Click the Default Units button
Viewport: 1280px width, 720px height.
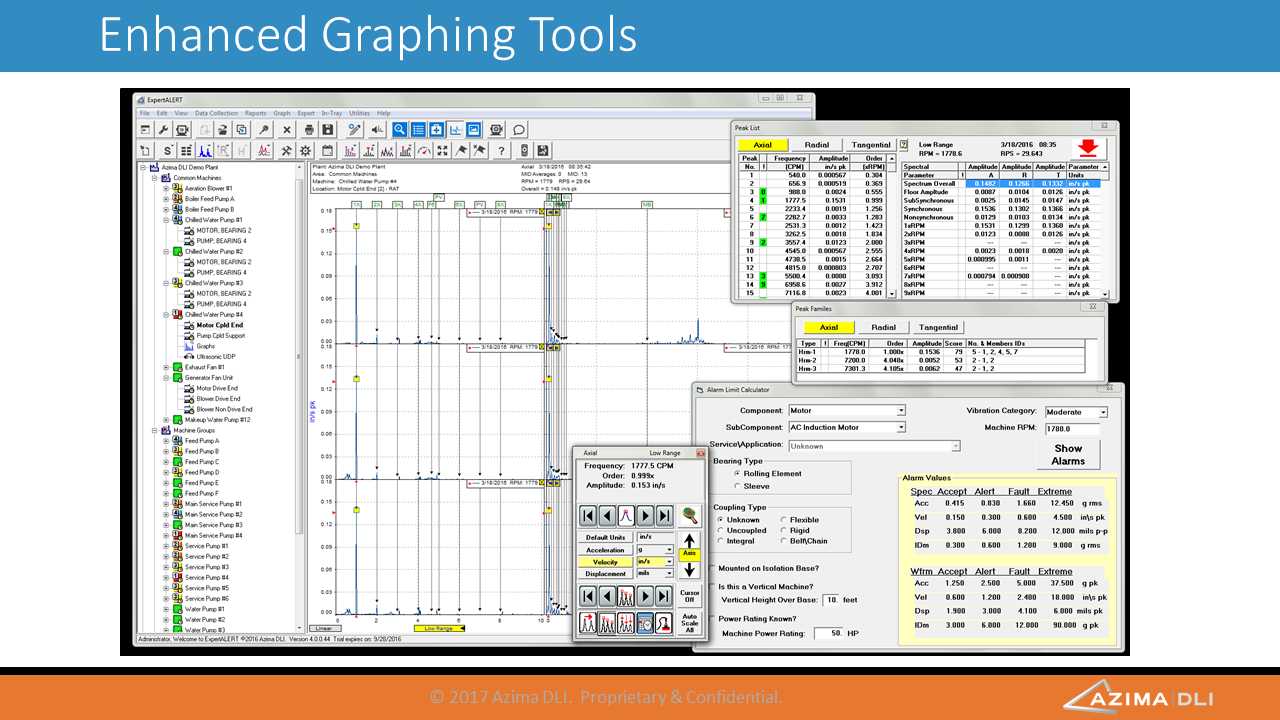605,537
